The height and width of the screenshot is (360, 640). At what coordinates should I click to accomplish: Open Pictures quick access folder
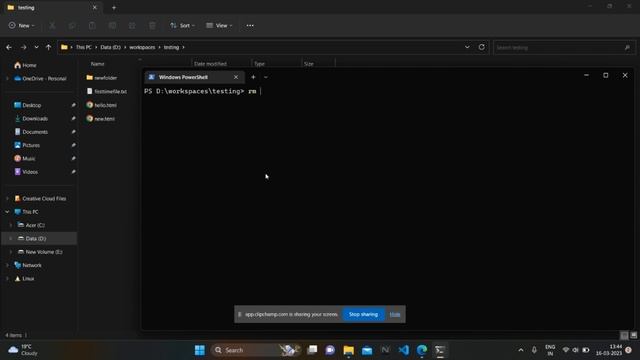tap(31, 145)
